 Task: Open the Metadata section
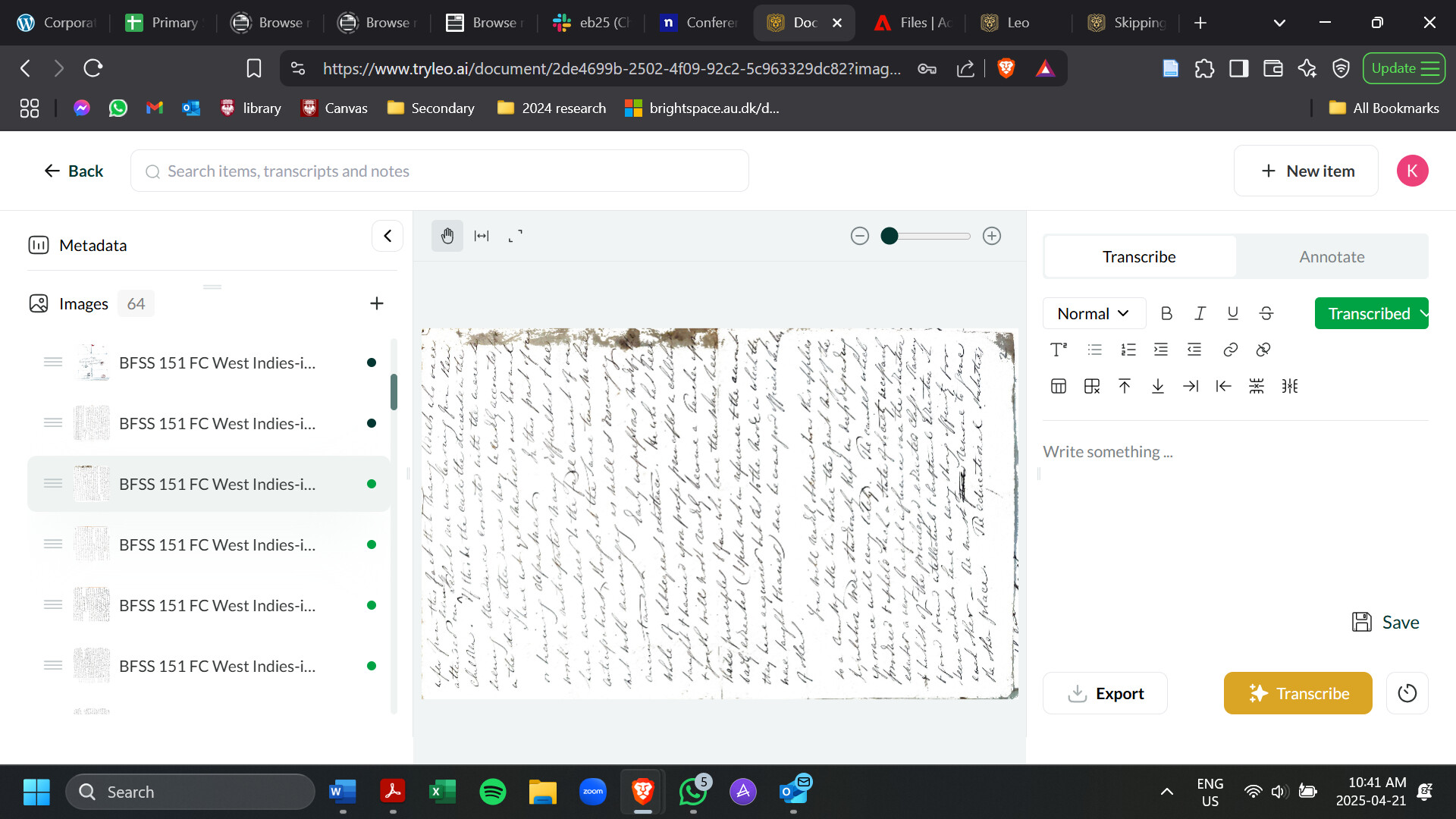93,245
